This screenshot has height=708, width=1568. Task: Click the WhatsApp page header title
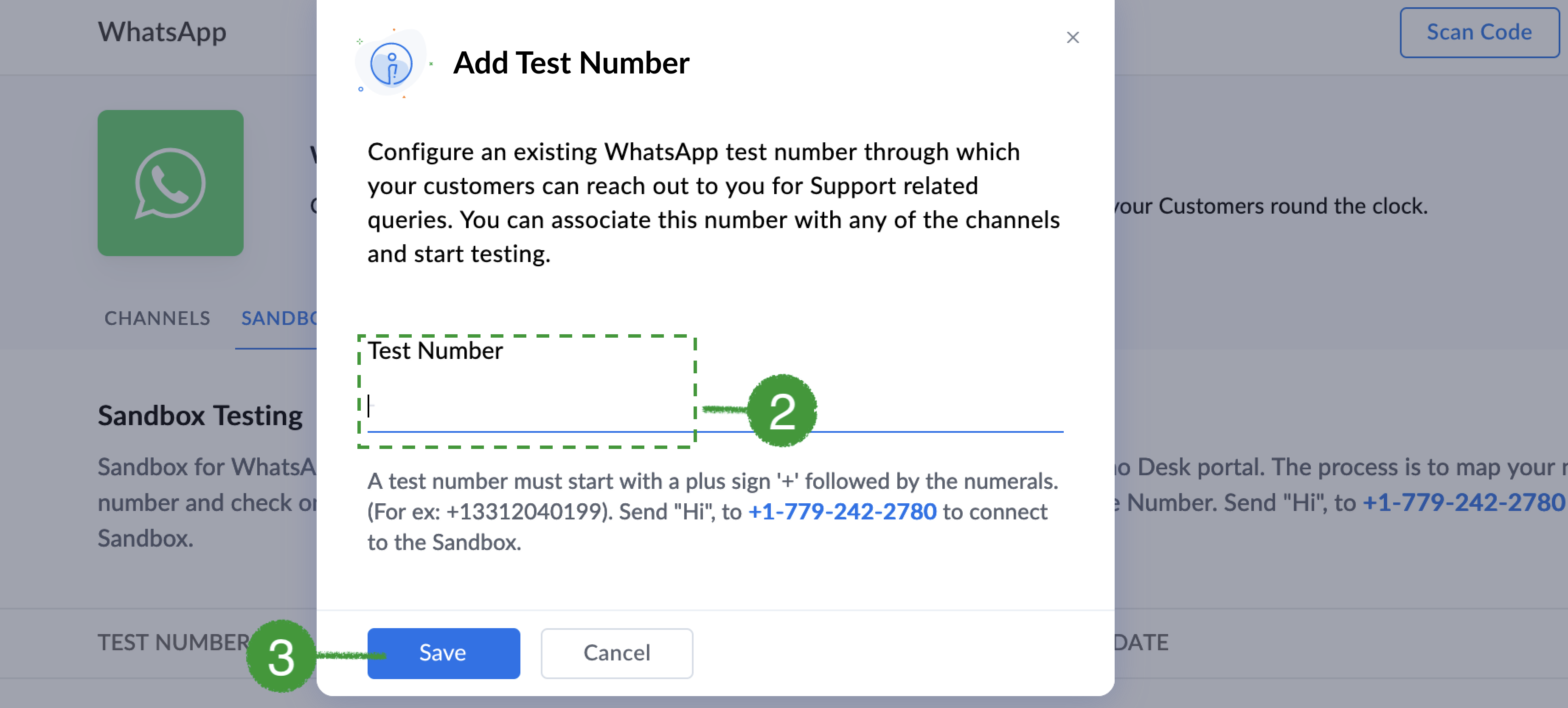pos(162,32)
